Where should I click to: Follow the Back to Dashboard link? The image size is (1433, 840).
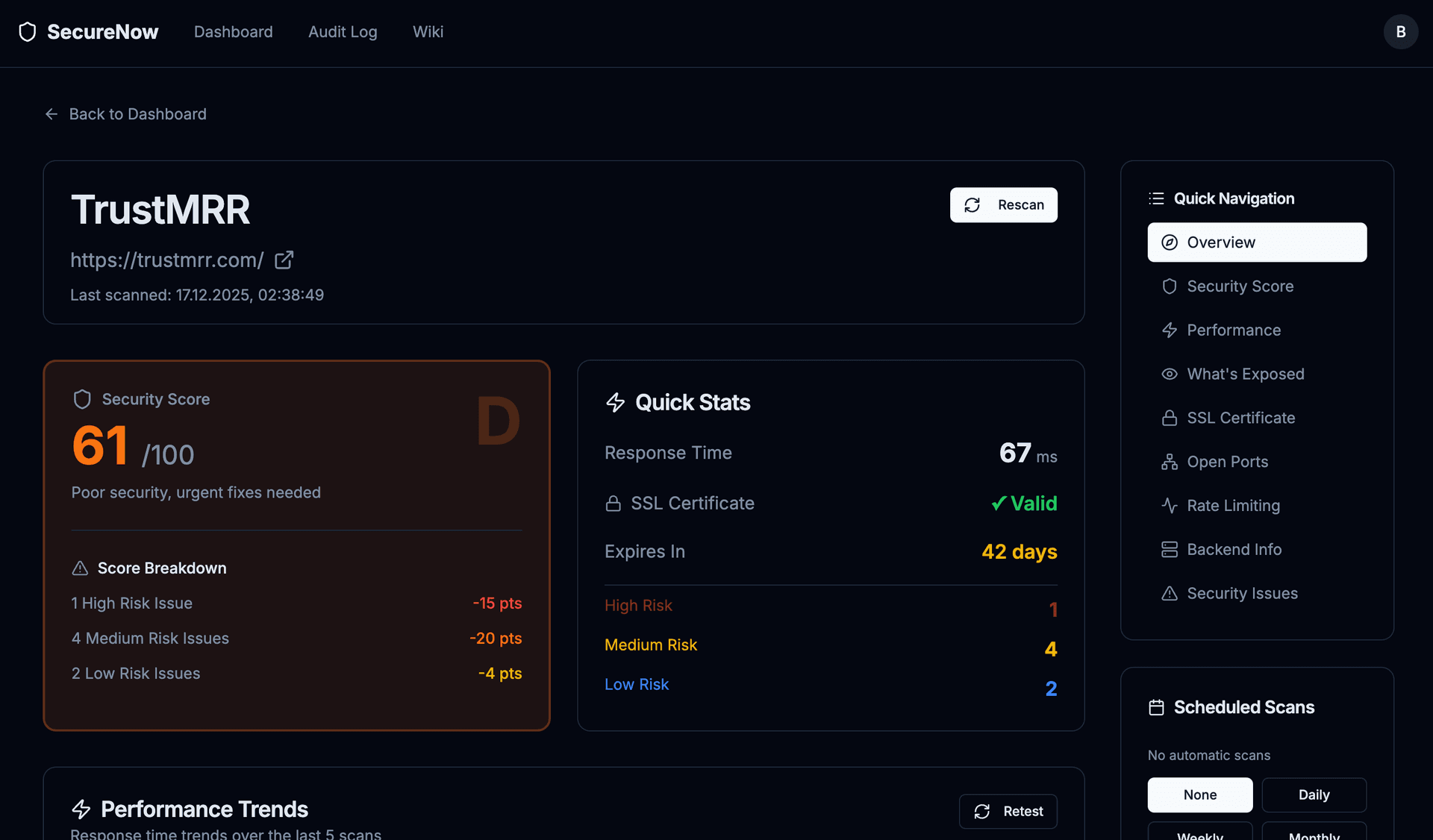[125, 113]
